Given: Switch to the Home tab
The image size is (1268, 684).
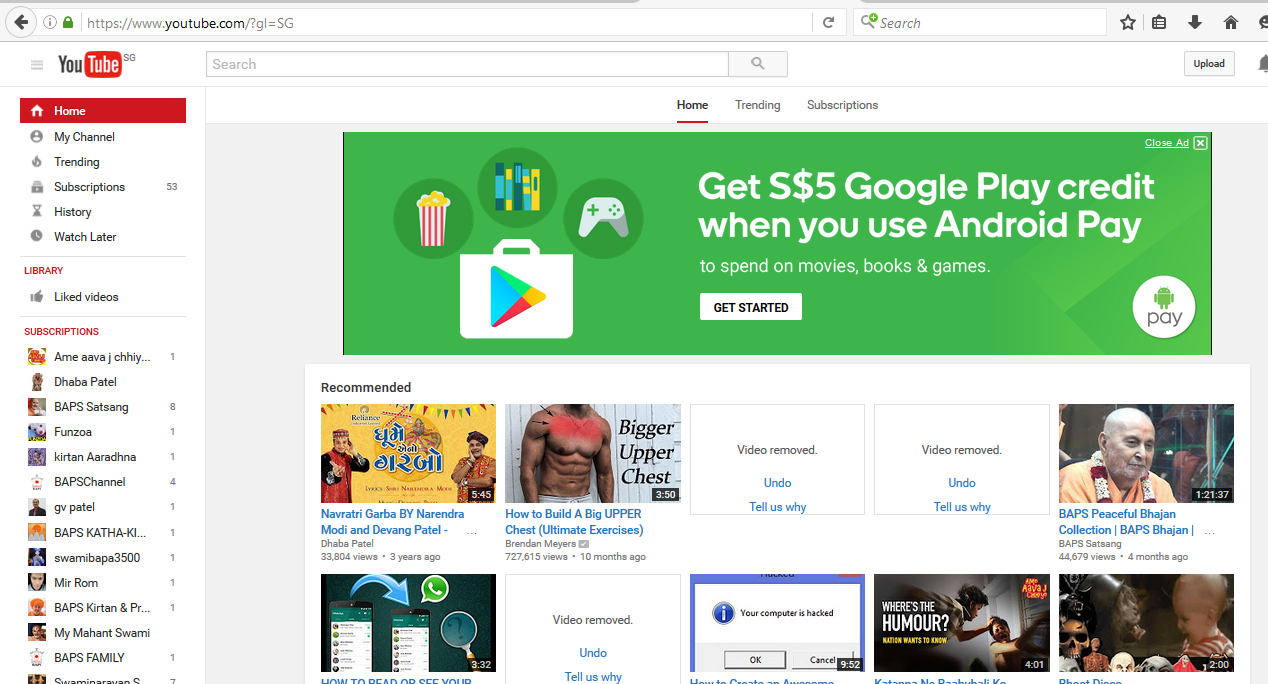Looking at the screenshot, I should click(692, 105).
